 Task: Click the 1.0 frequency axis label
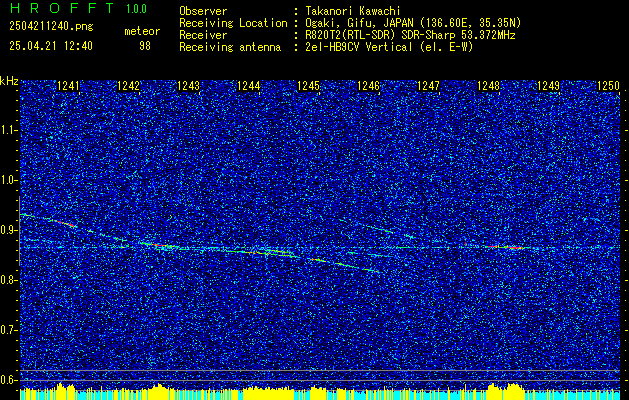(9, 181)
